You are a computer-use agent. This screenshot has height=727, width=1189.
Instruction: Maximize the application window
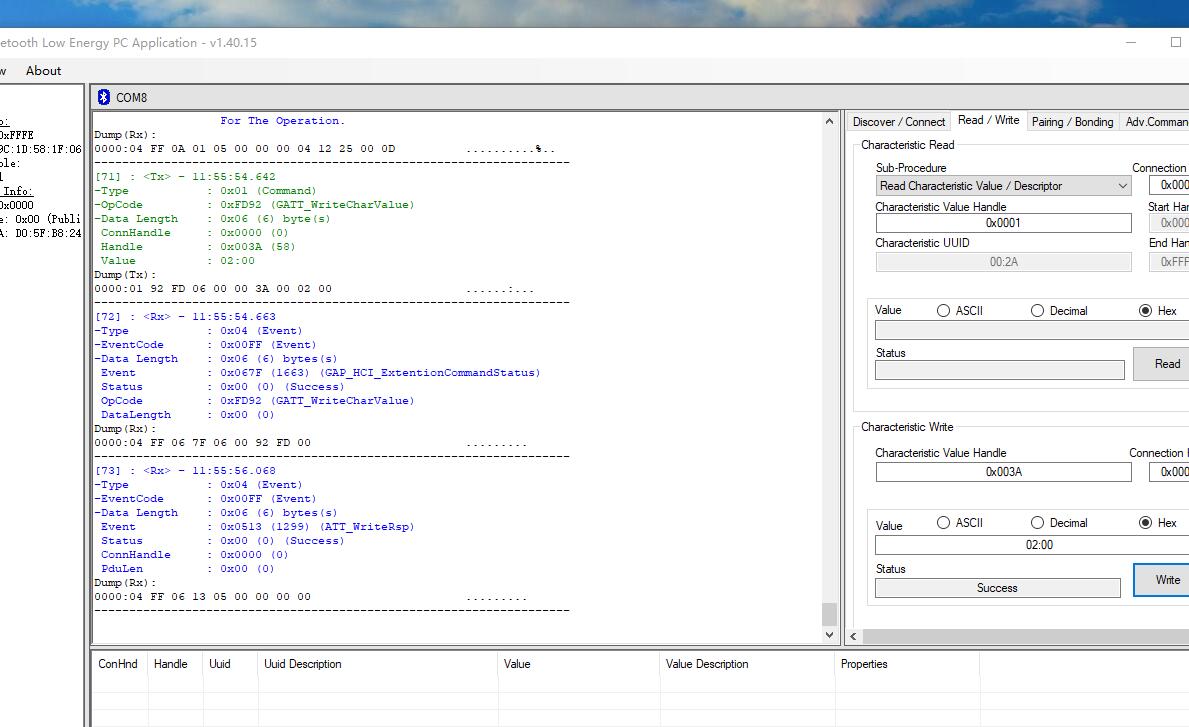coord(1175,43)
